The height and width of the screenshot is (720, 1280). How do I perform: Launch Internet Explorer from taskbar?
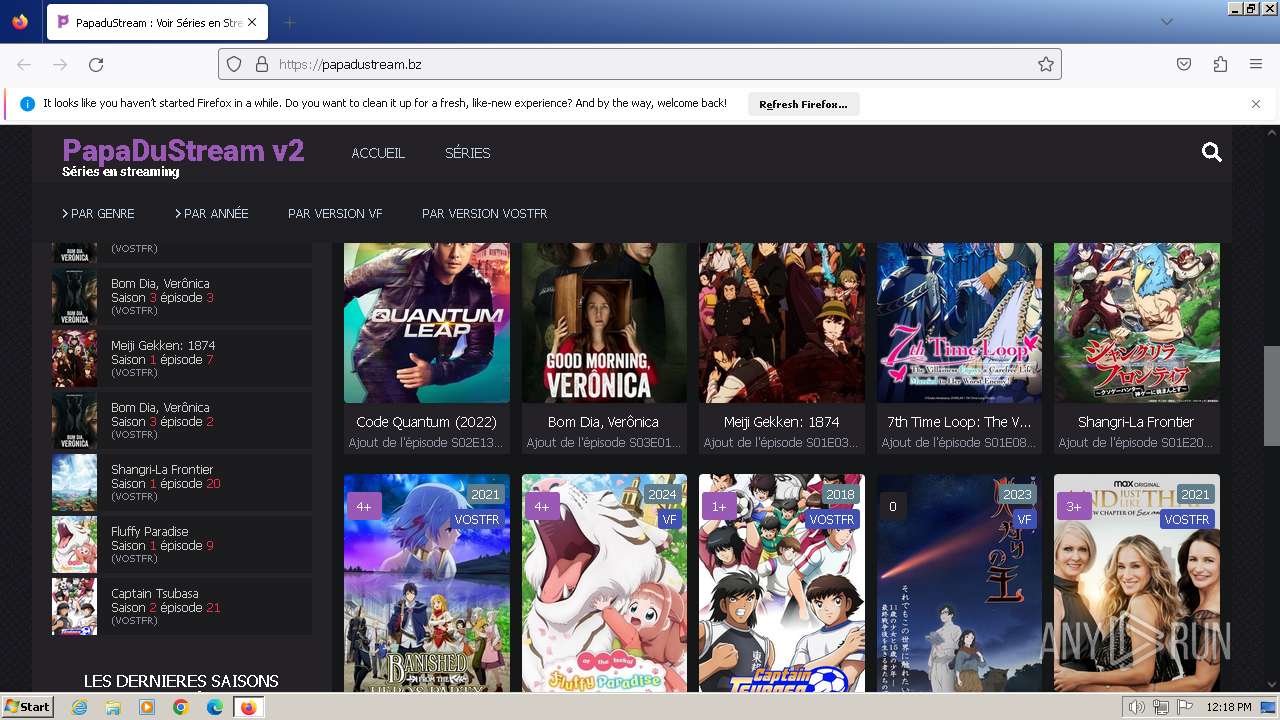pyautogui.click(x=79, y=707)
